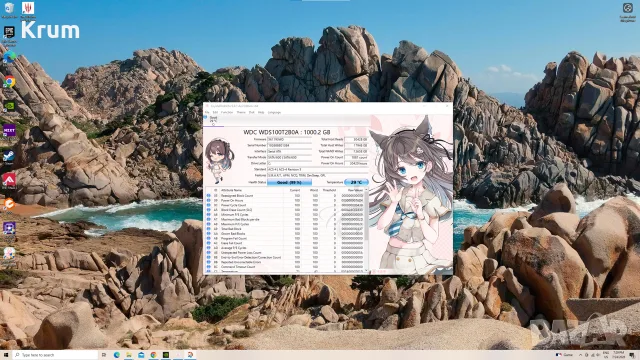This screenshot has height=360, width=640.
Task: Click the taskbar search box
Action: click(55, 355)
